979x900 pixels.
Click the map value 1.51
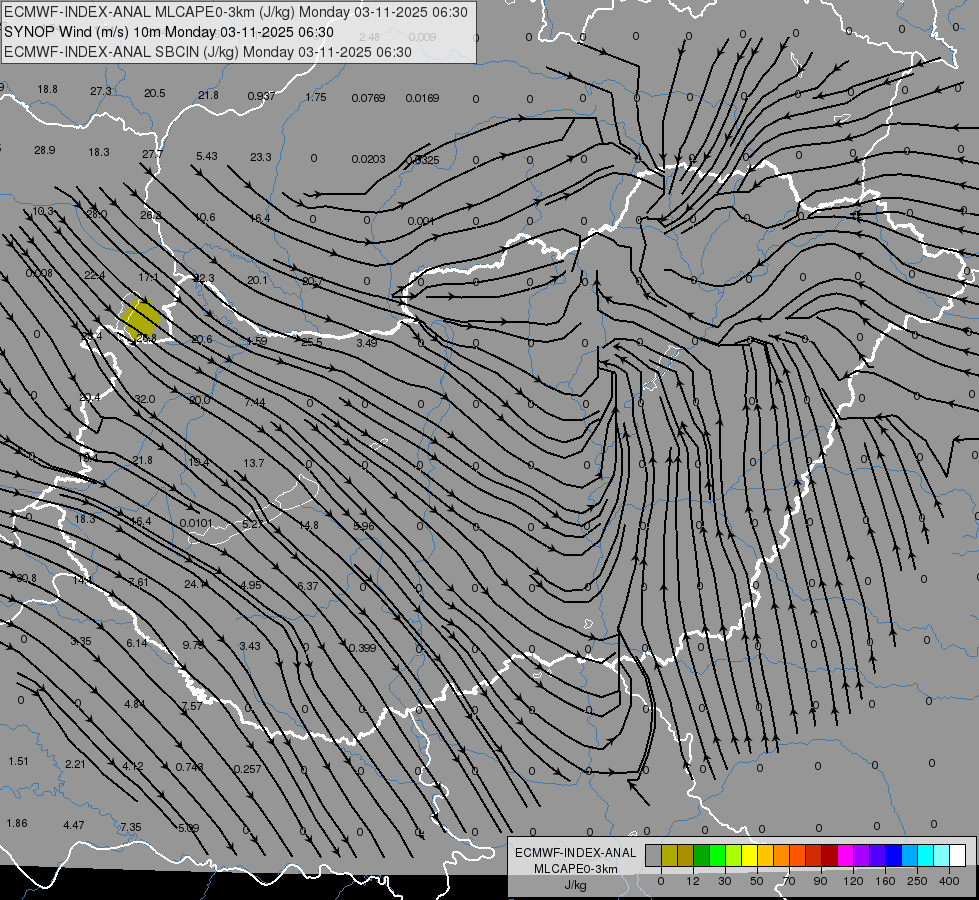[x=19, y=761]
